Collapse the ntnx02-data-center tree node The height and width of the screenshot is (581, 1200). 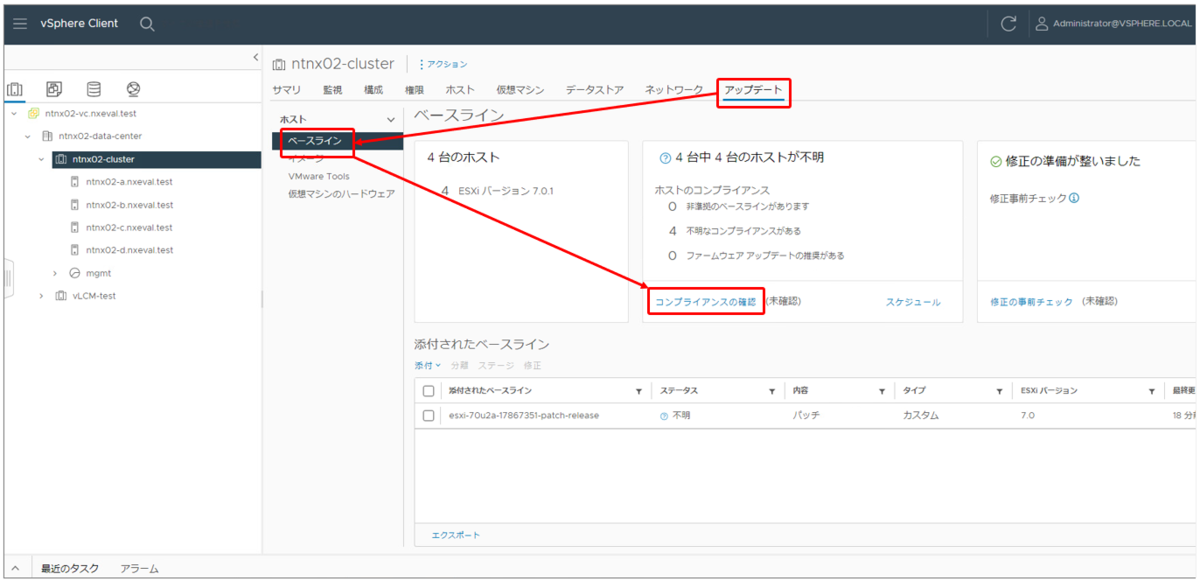pos(28,136)
